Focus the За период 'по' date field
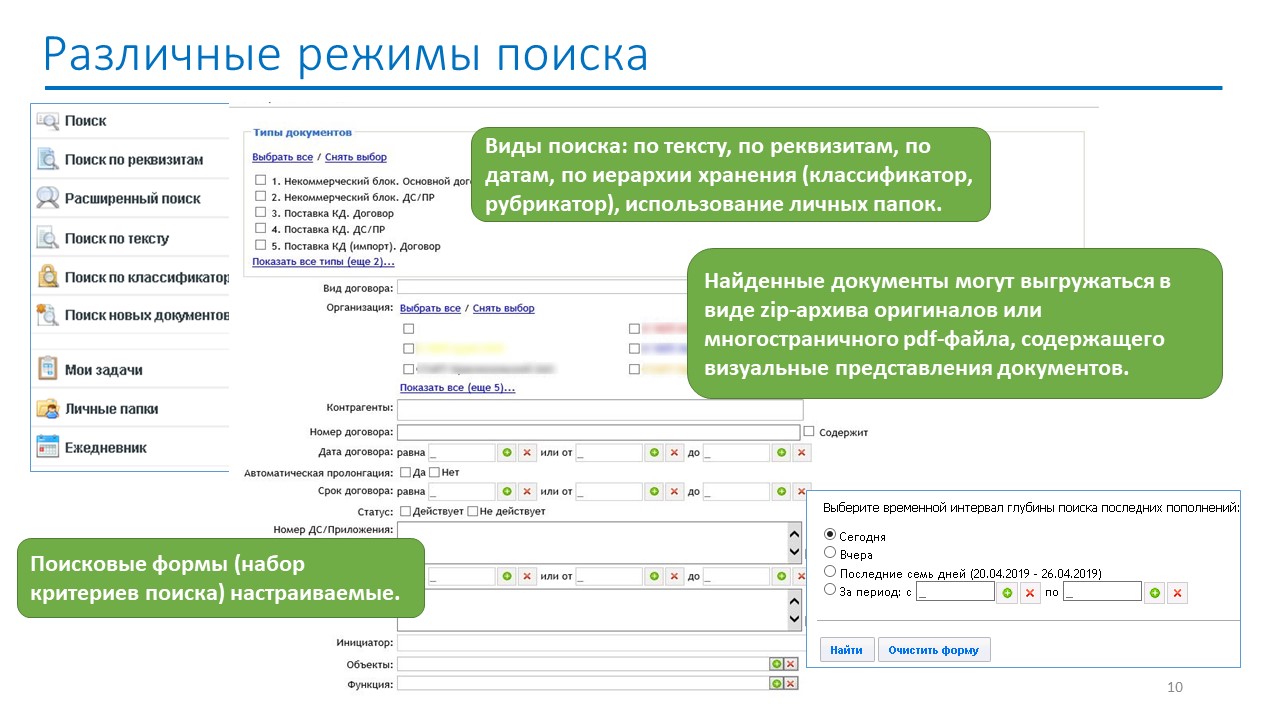The height and width of the screenshot is (720, 1280). tap(1102, 592)
